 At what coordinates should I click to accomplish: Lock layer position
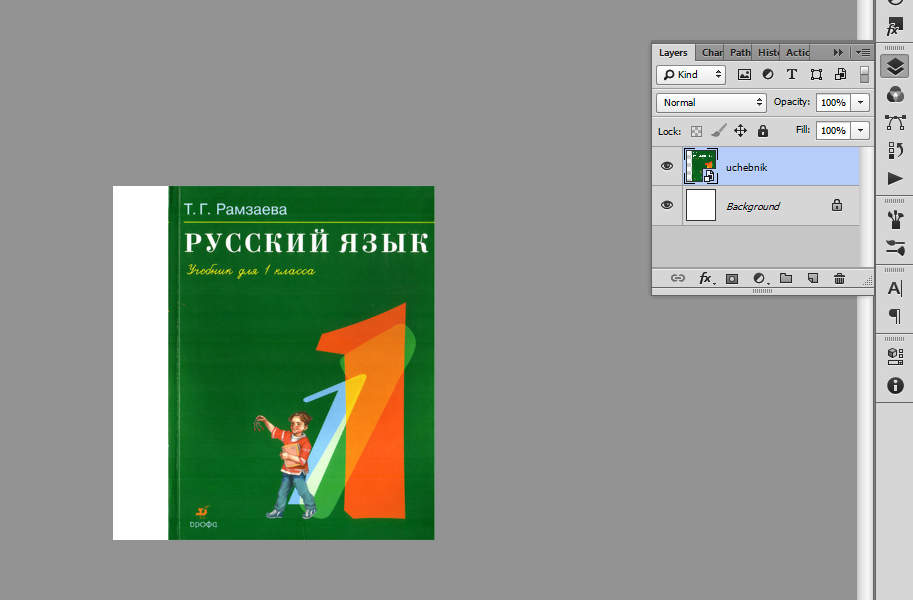click(x=740, y=130)
